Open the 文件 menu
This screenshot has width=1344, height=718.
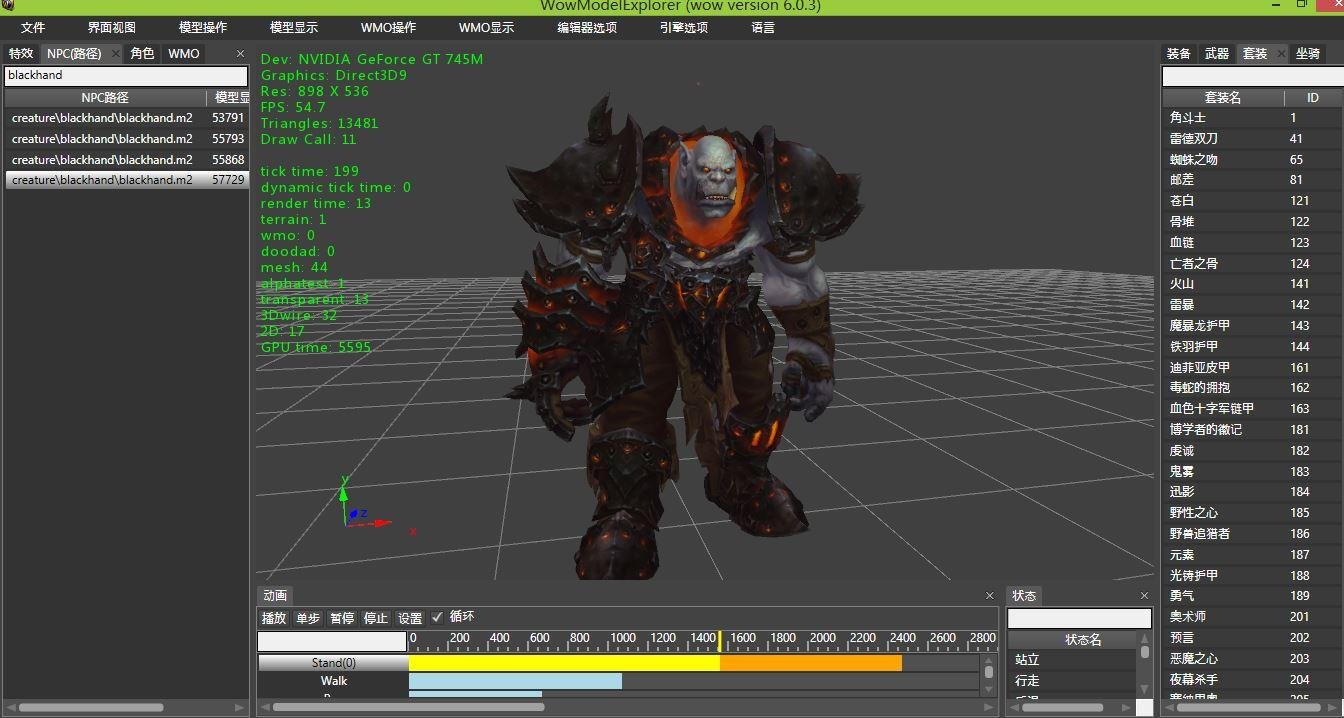coord(33,28)
